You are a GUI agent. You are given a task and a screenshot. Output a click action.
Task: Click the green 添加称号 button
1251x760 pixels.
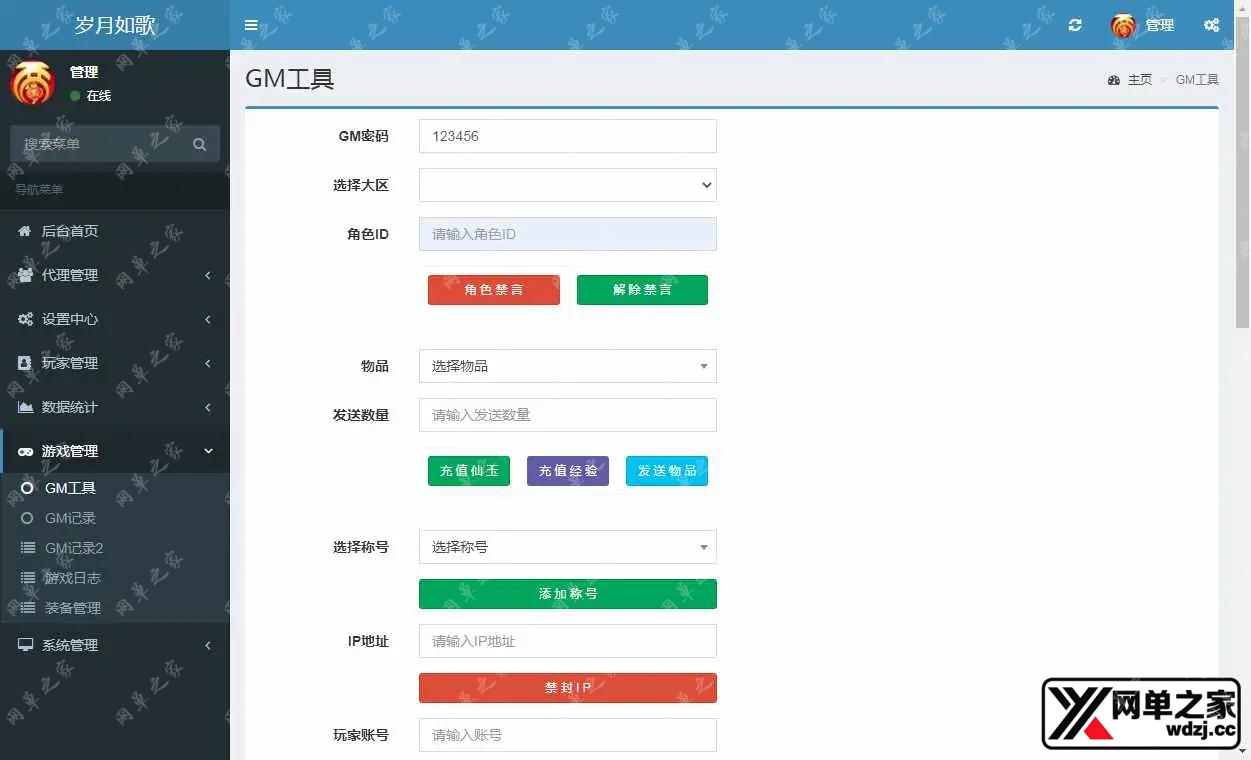click(x=567, y=594)
